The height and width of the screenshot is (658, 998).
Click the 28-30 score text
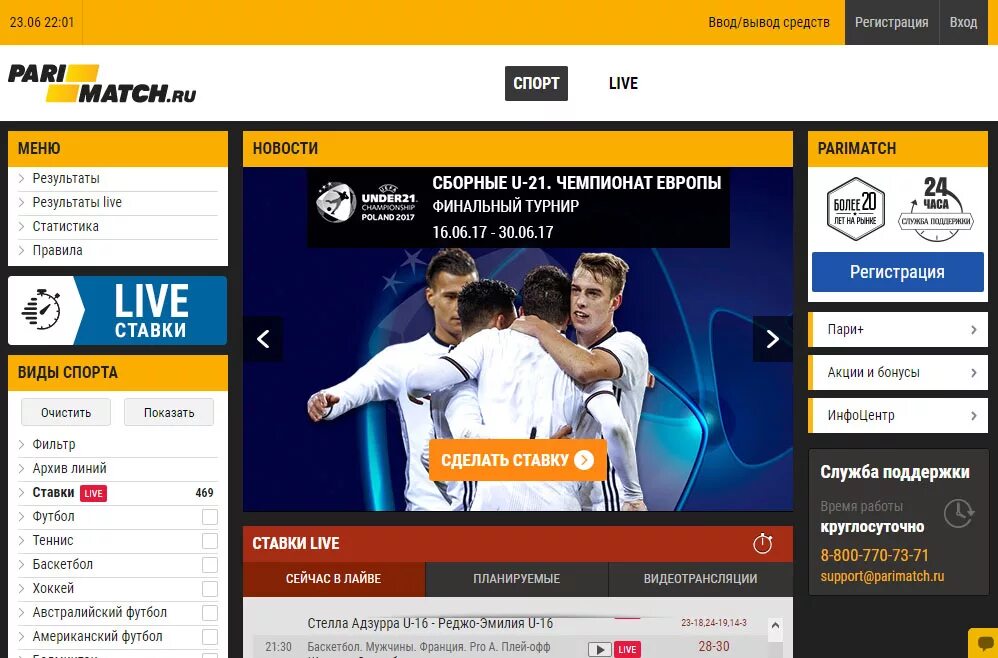point(713,647)
